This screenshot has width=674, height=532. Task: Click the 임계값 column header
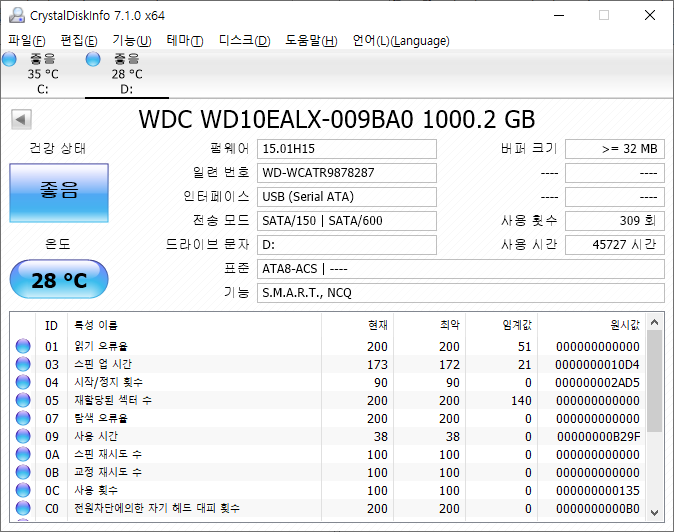[x=501, y=326]
